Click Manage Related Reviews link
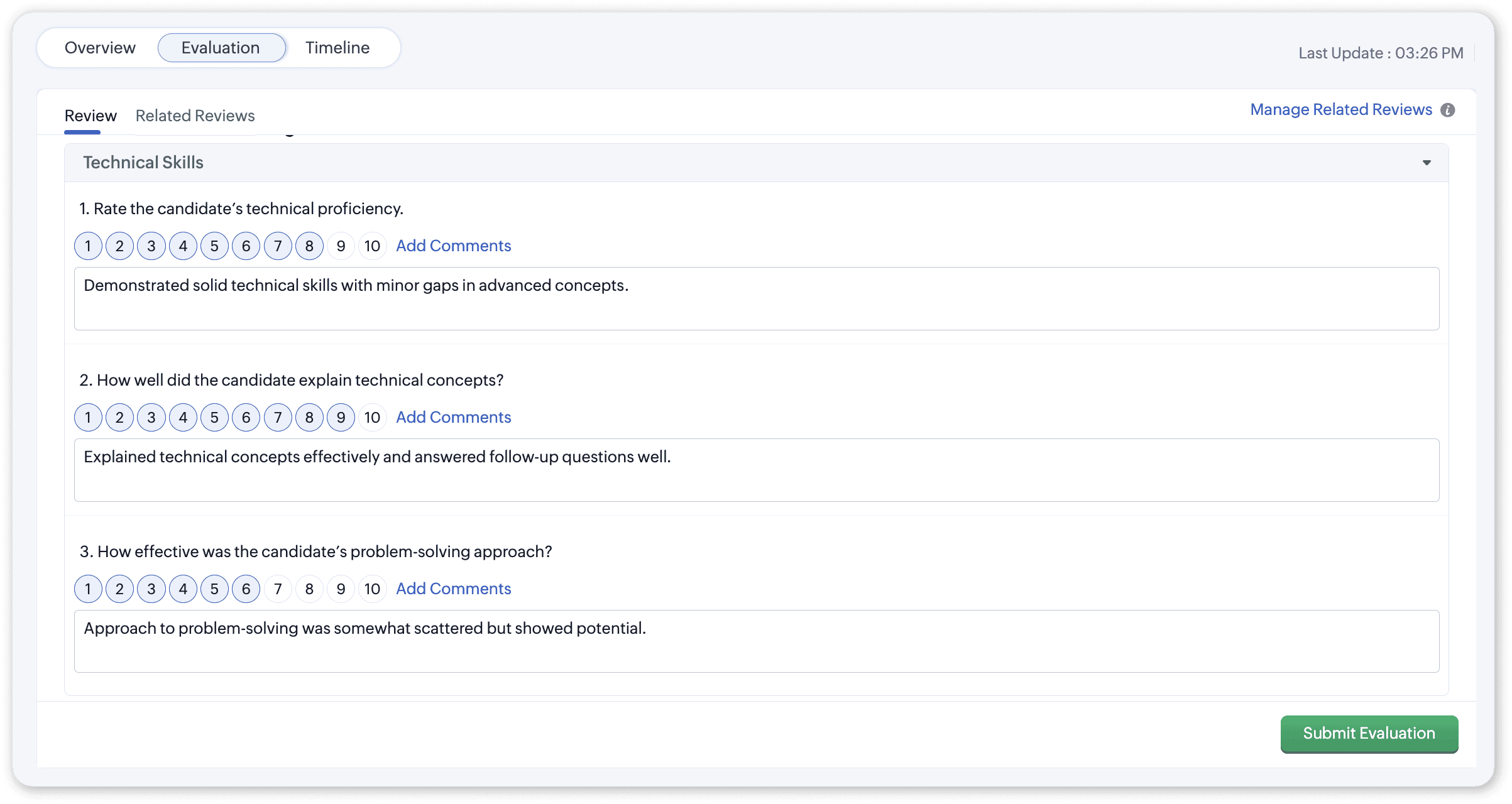 click(1340, 110)
